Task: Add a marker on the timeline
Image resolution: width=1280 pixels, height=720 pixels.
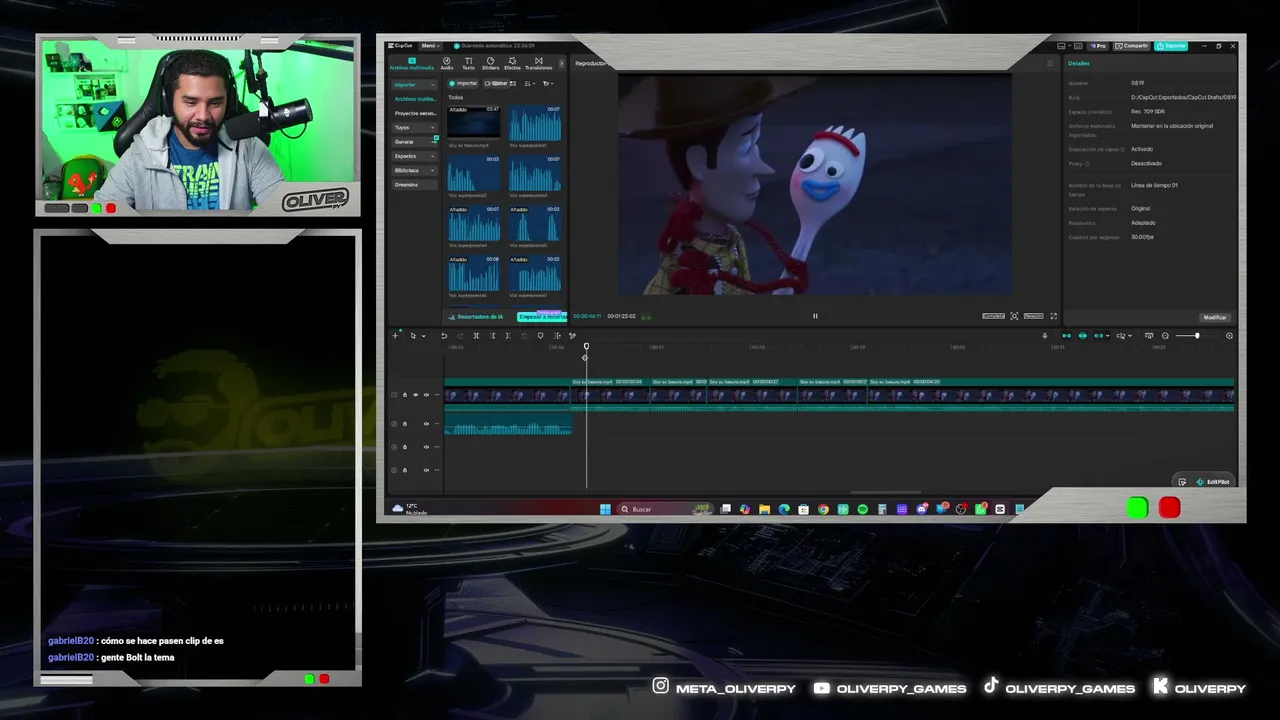Action: coord(540,336)
